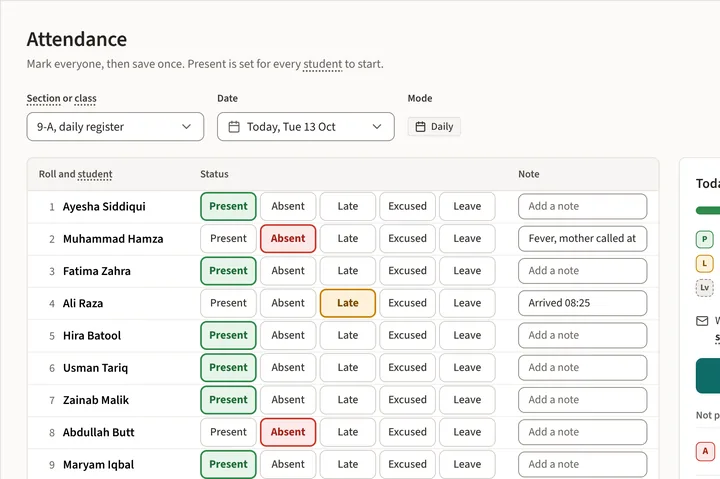Set Abdullah Butt to Excused
Screen dimensions: 720x479
pos(407,432)
